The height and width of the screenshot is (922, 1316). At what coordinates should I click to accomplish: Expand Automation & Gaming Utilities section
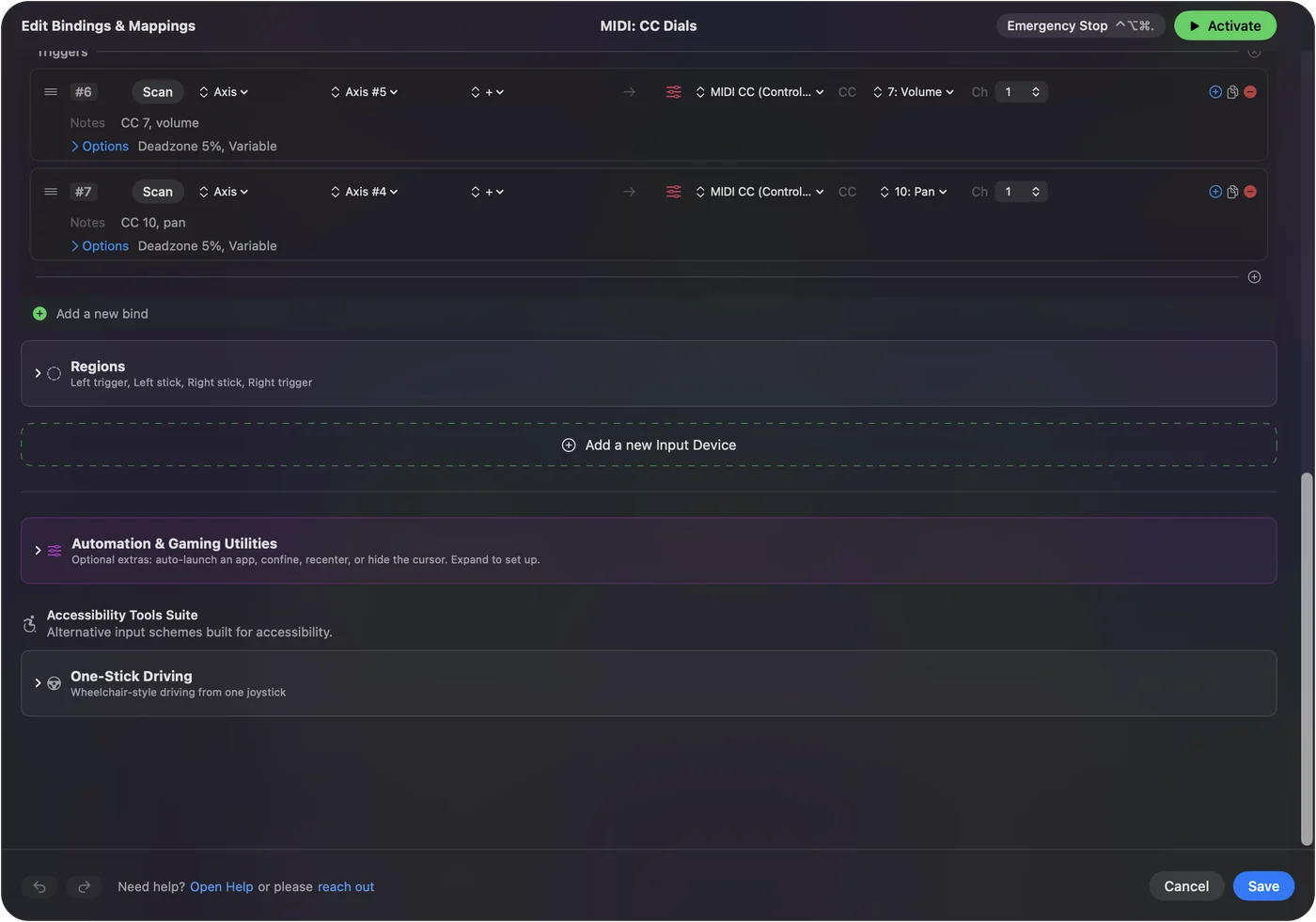click(x=38, y=551)
